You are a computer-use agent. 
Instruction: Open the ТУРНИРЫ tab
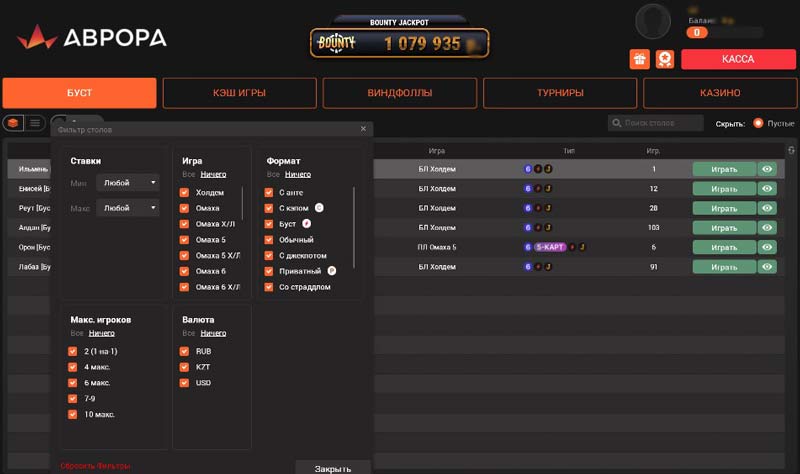(559, 93)
